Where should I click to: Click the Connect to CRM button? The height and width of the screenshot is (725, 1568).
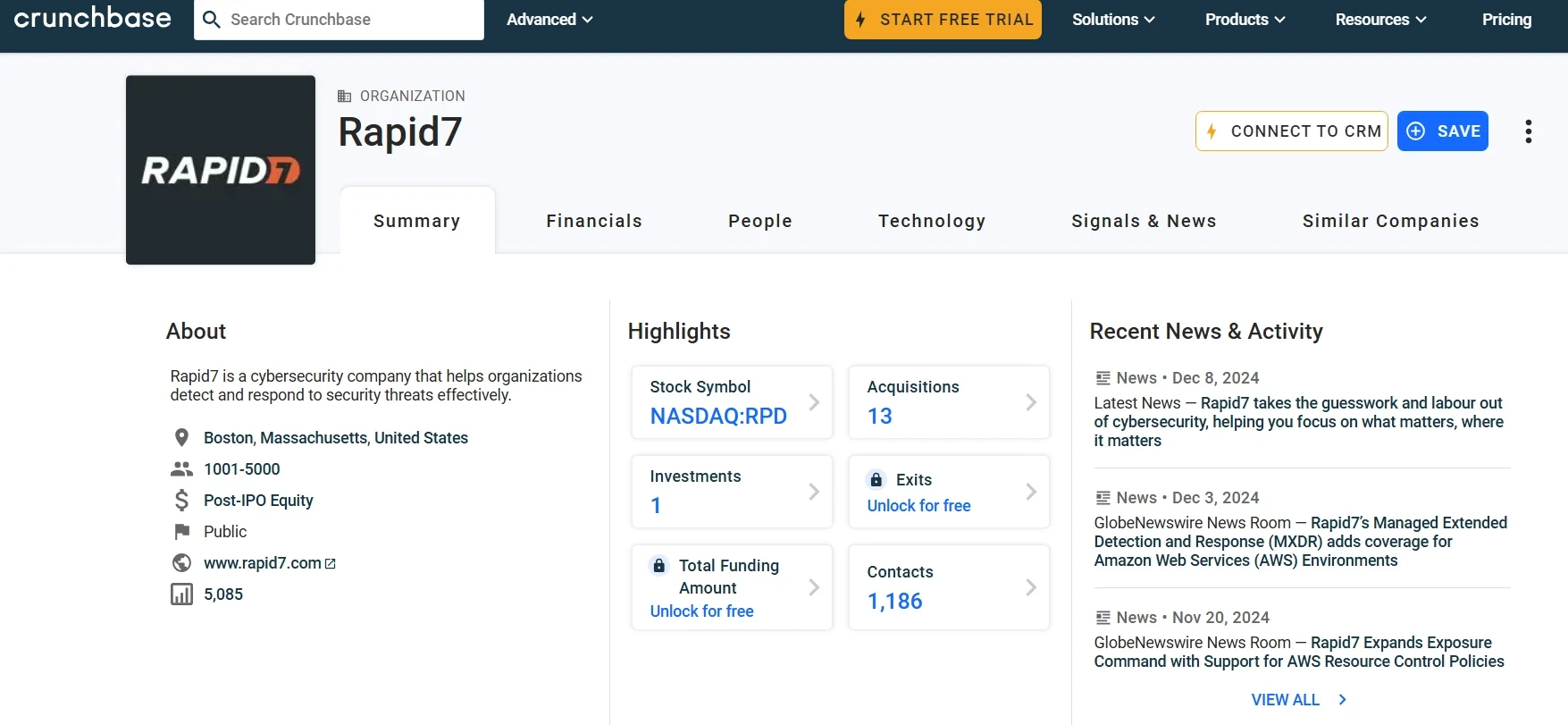pyautogui.click(x=1292, y=131)
